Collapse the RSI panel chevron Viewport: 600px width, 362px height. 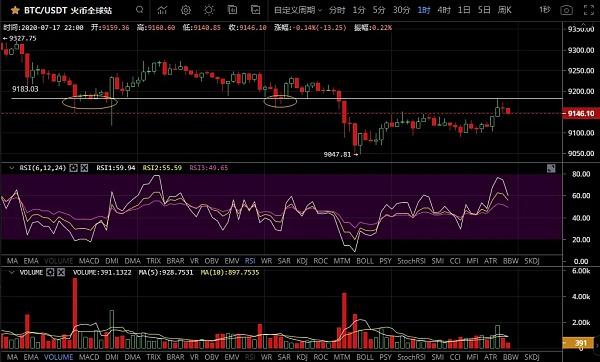click(x=11, y=168)
